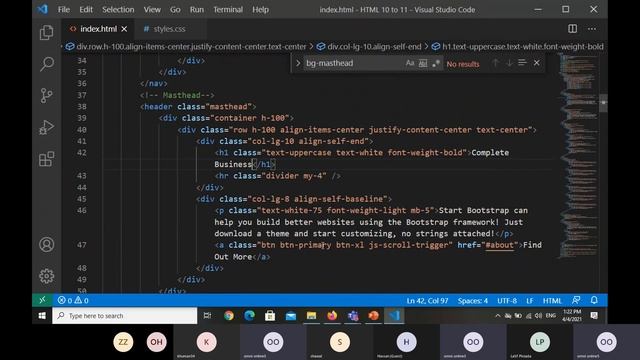Open the Go menu
Image resolution: width=640 pixels, height=360 pixels.
click(175, 9)
